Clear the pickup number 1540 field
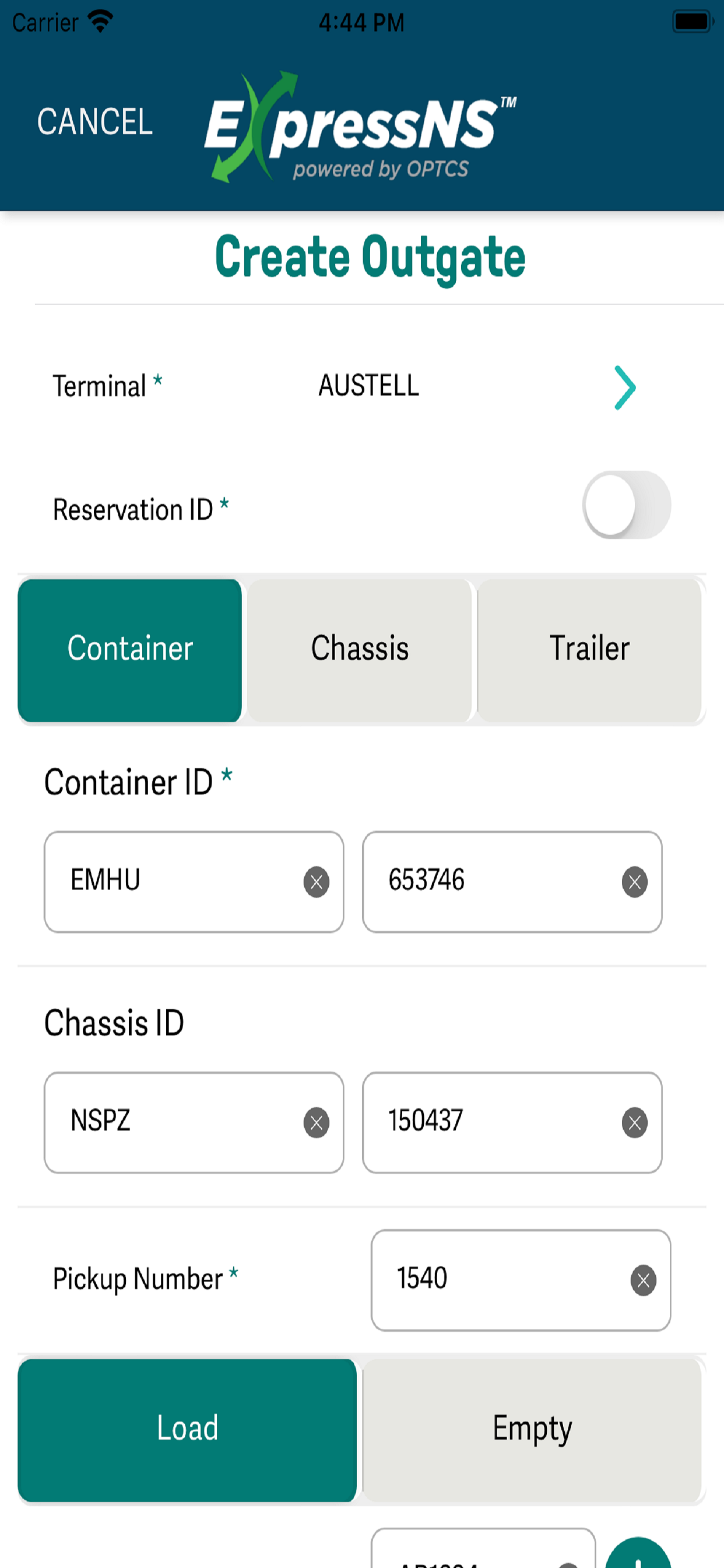Image resolution: width=724 pixels, height=1568 pixels. pyautogui.click(x=643, y=1280)
